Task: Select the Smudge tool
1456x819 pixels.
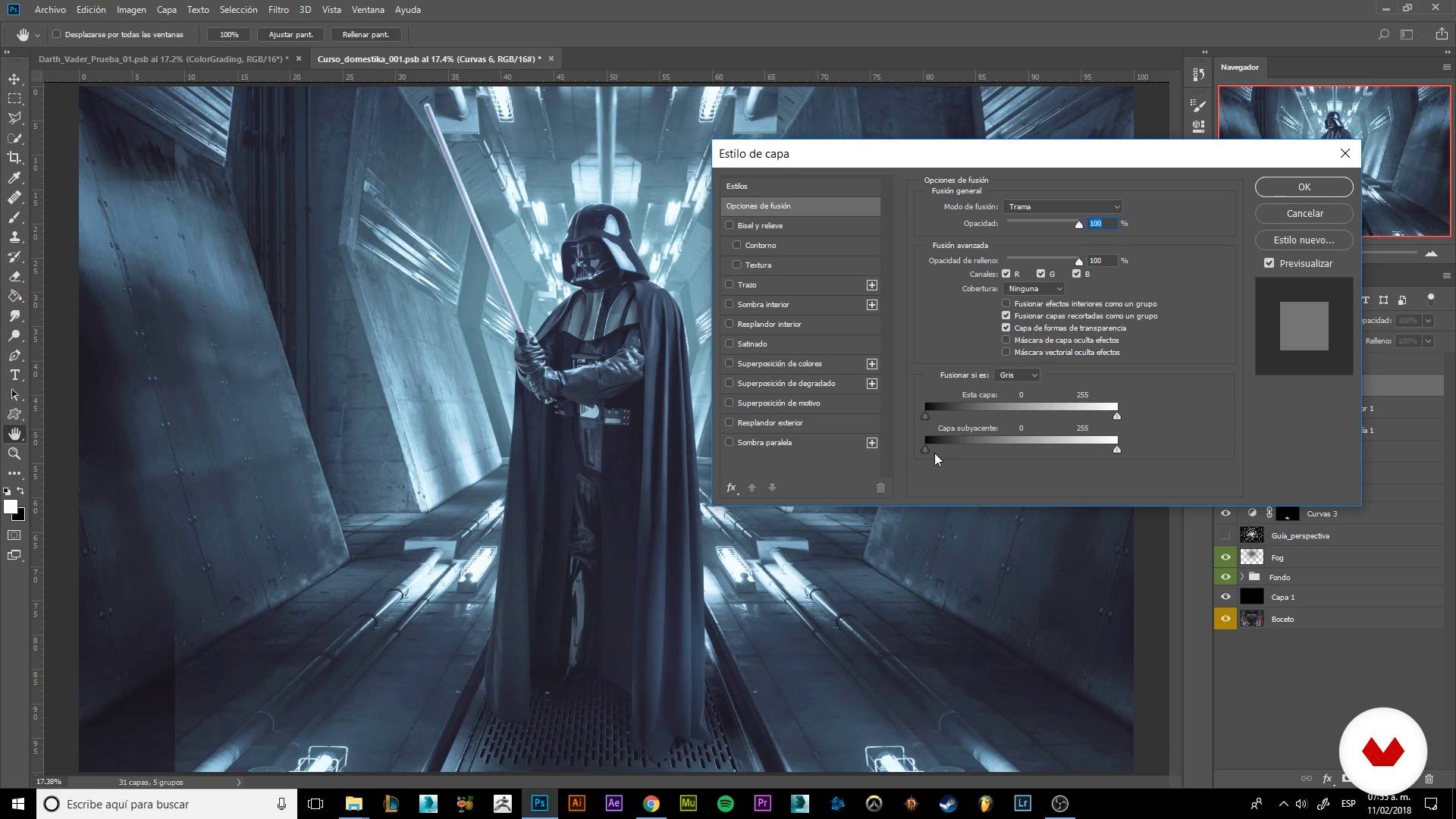Action: coord(14,315)
